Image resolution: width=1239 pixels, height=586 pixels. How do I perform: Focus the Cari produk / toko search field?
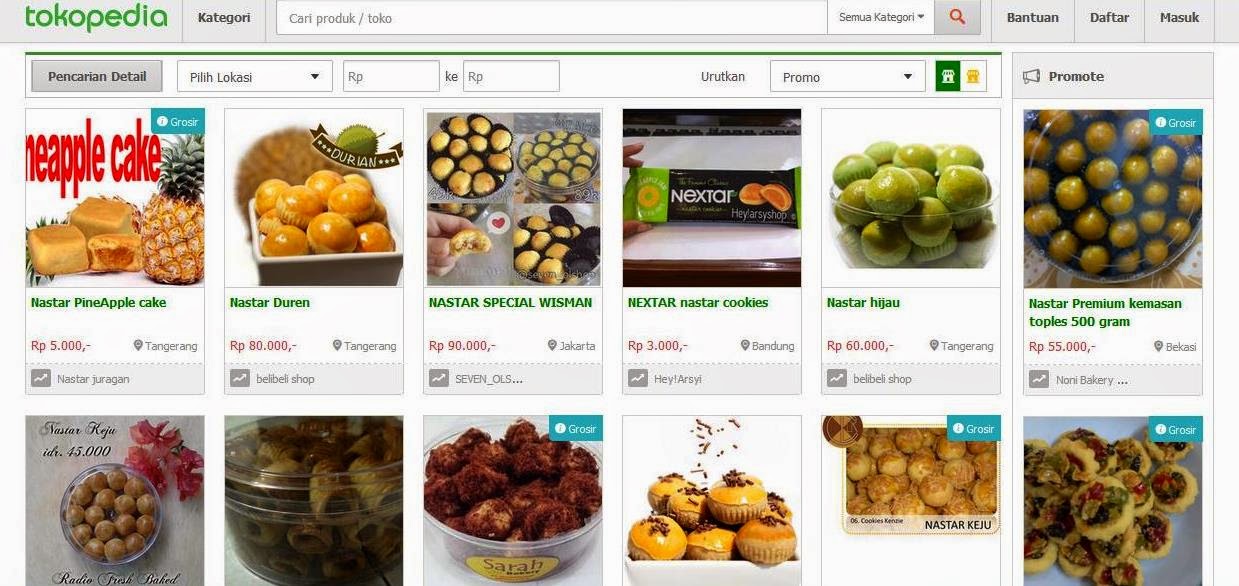click(552, 17)
